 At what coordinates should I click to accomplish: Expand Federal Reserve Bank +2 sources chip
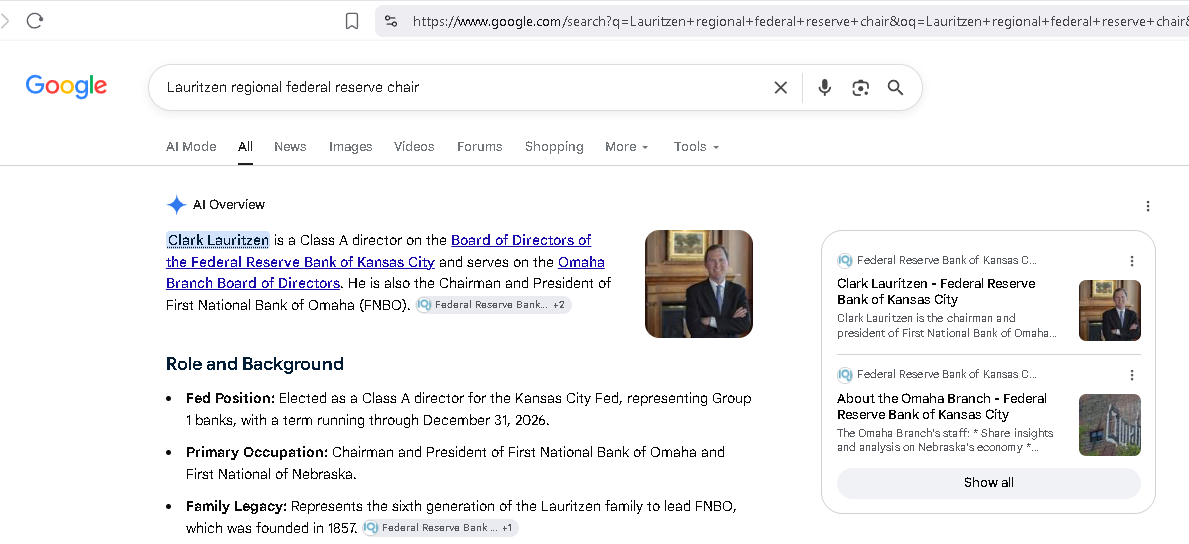(494, 305)
